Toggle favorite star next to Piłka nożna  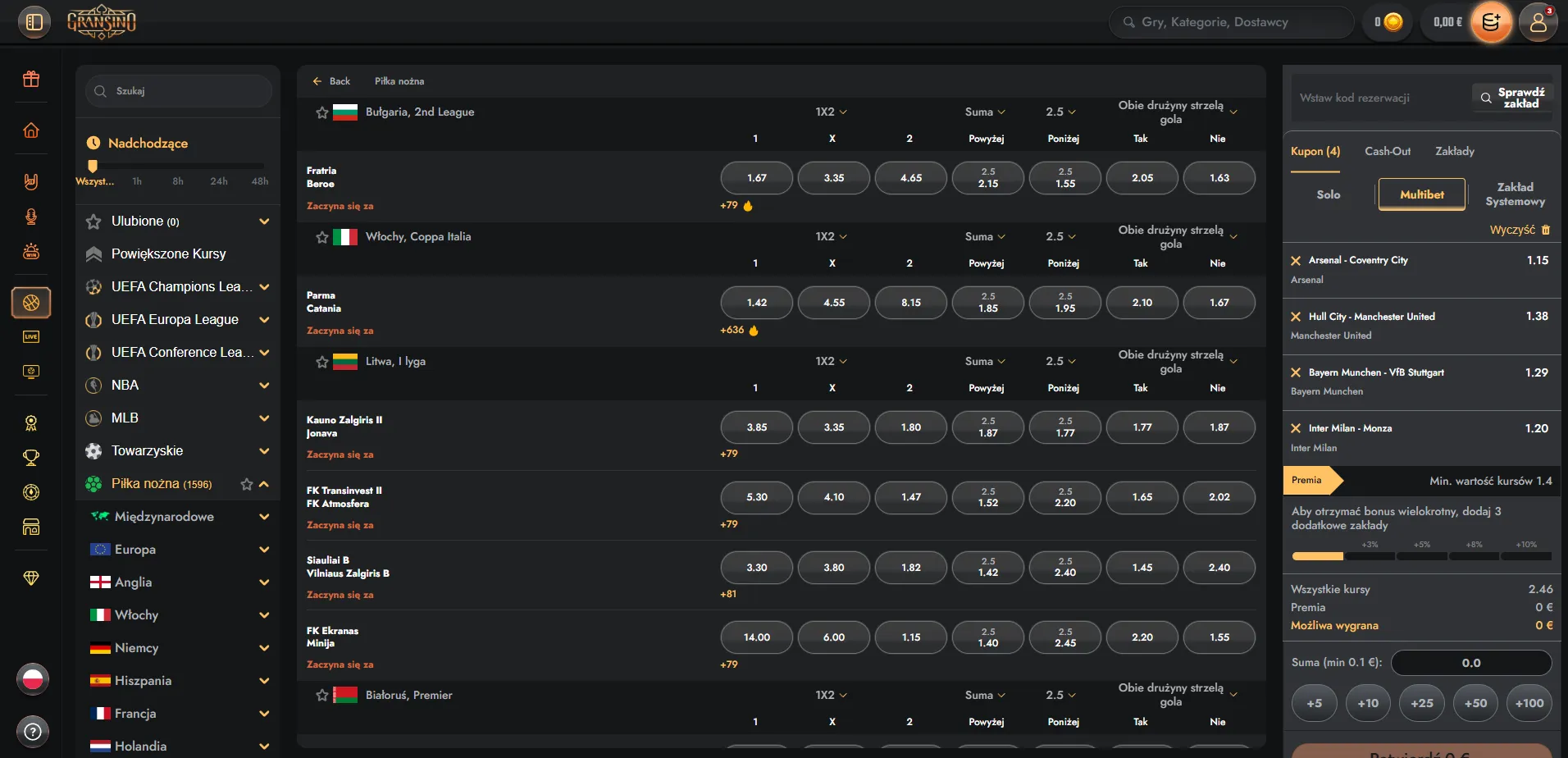point(246,484)
